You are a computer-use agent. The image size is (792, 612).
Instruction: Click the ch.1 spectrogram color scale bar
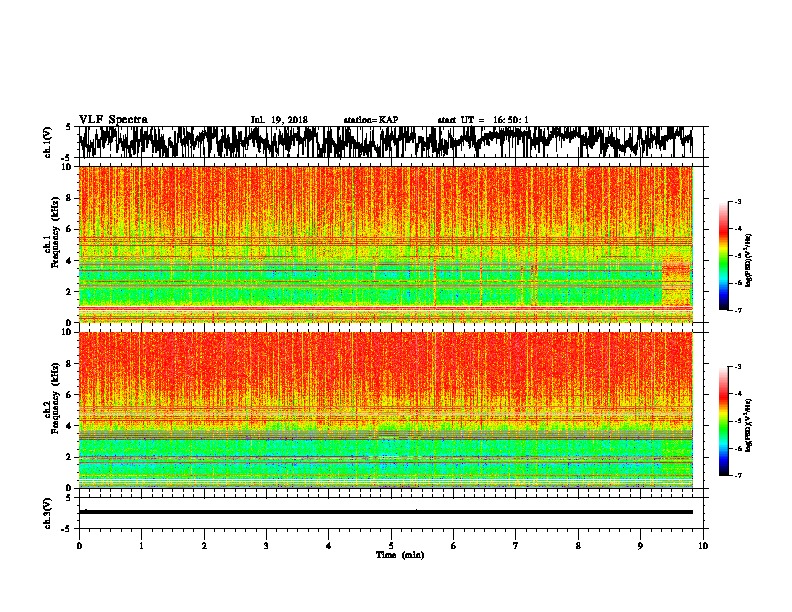pyautogui.click(x=724, y=256)
